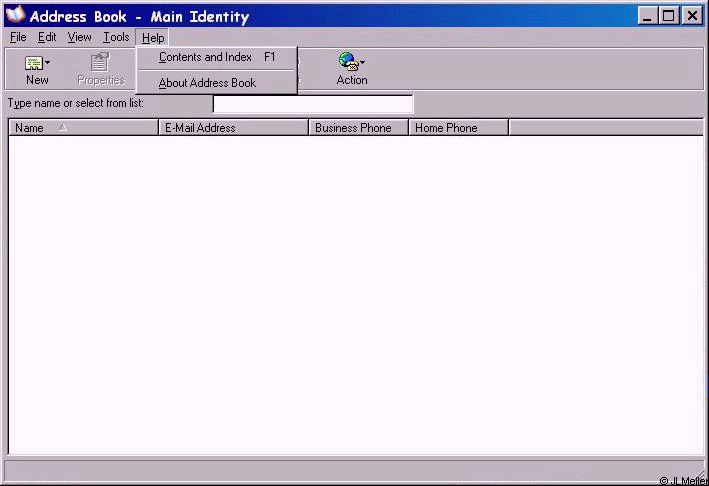Choose About Address Book from Help menu
The width and height of the screenshot is (709, 486).
[207, 83]
